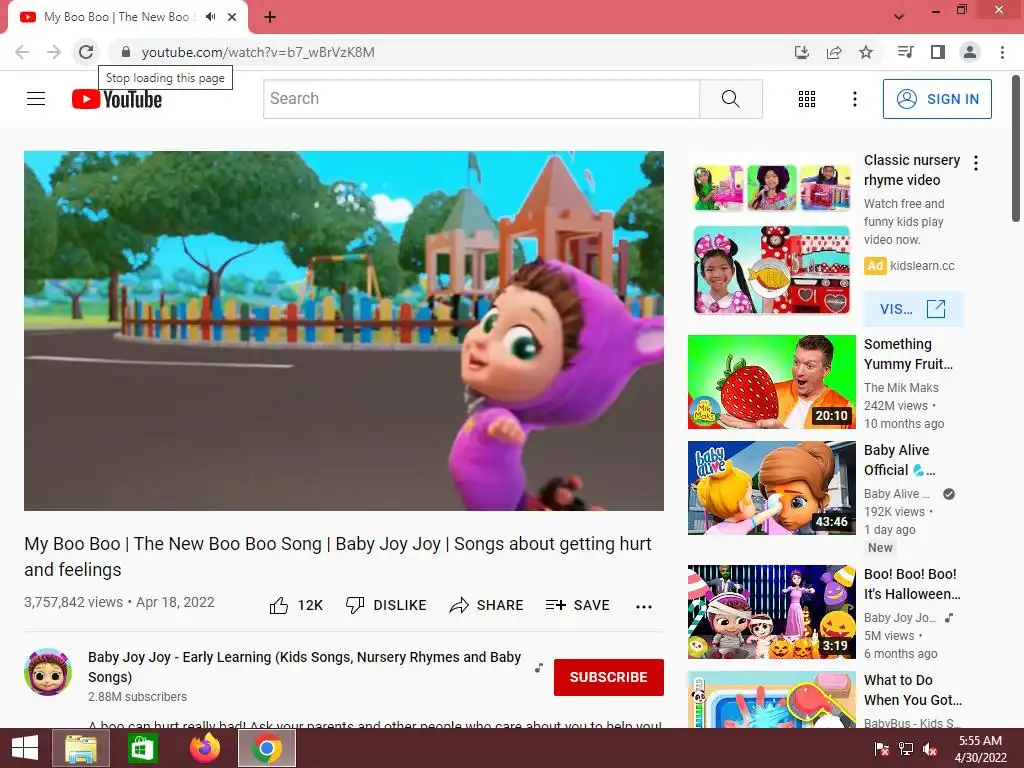Open the Windows Start menu
The image size is (1024, 768).
25,748
